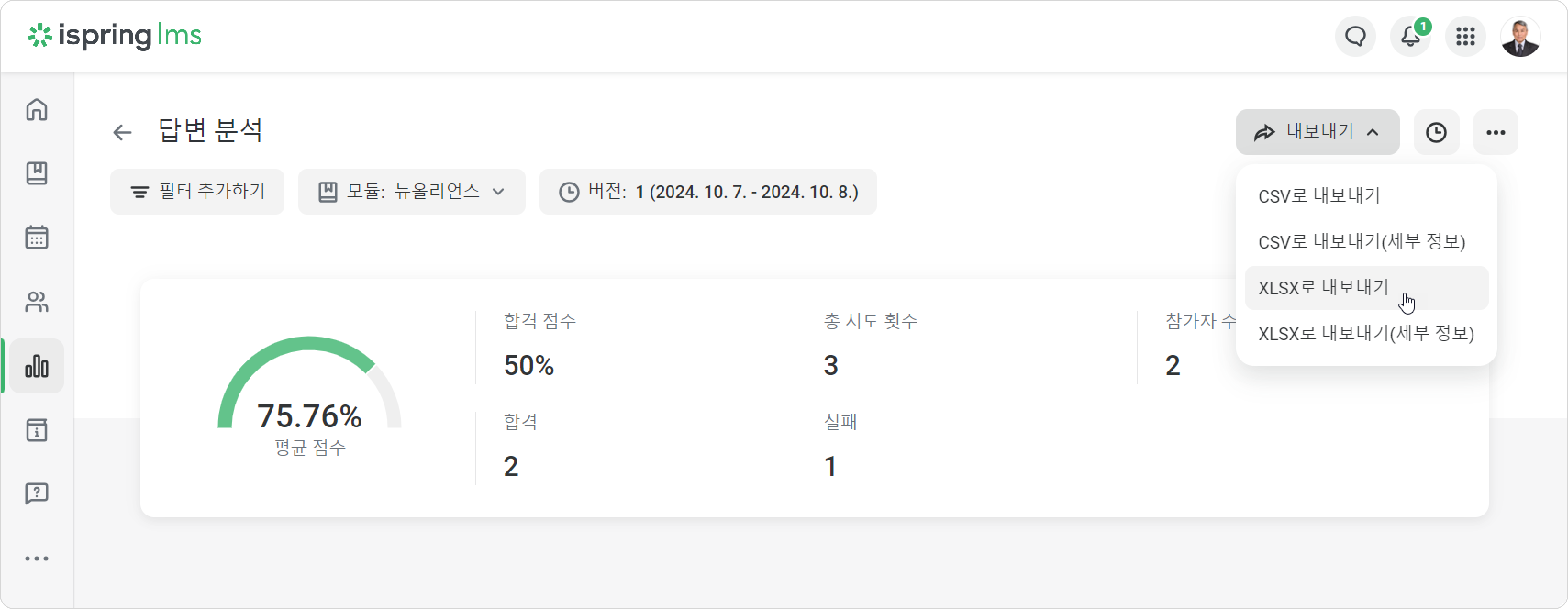
Task: Open the user profile avatar
Action: point(1521,36)
